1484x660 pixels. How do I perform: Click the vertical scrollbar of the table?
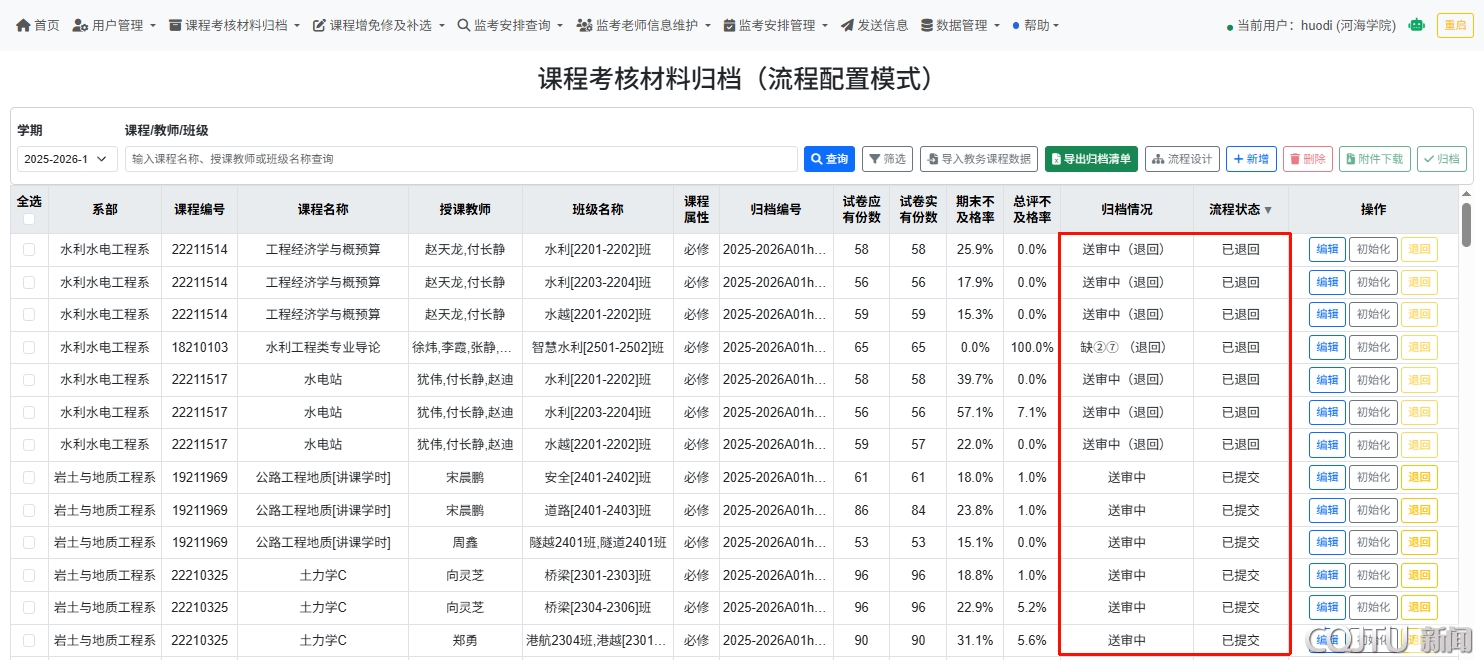1466,225
